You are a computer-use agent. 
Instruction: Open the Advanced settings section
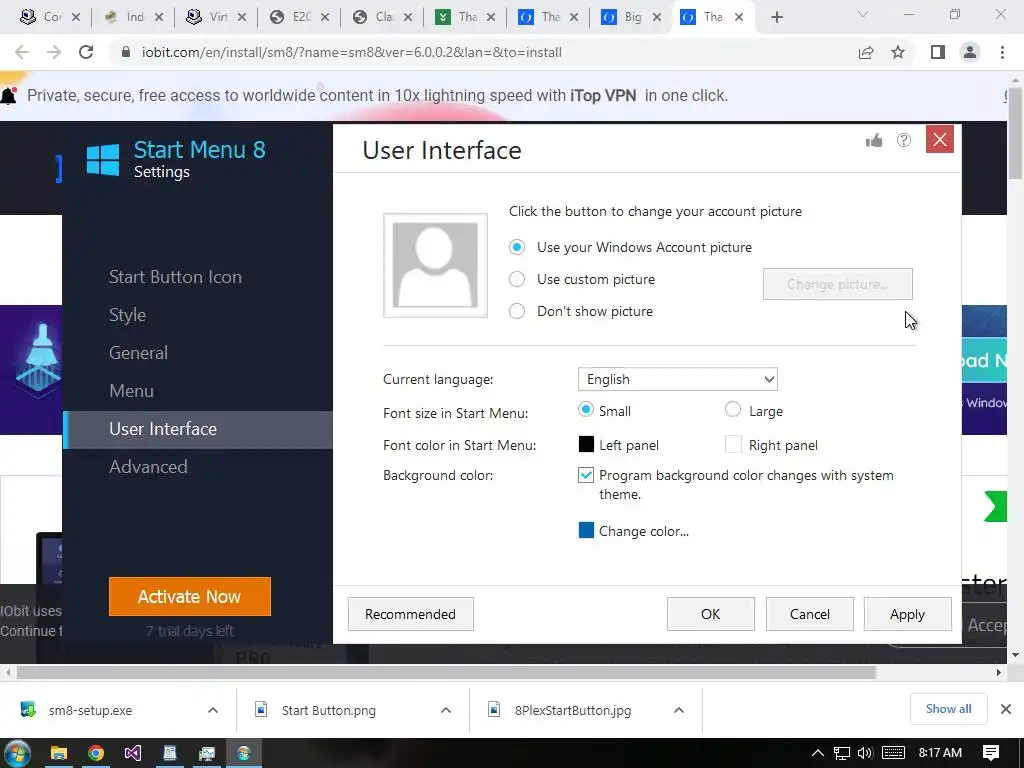click(148, 467)
